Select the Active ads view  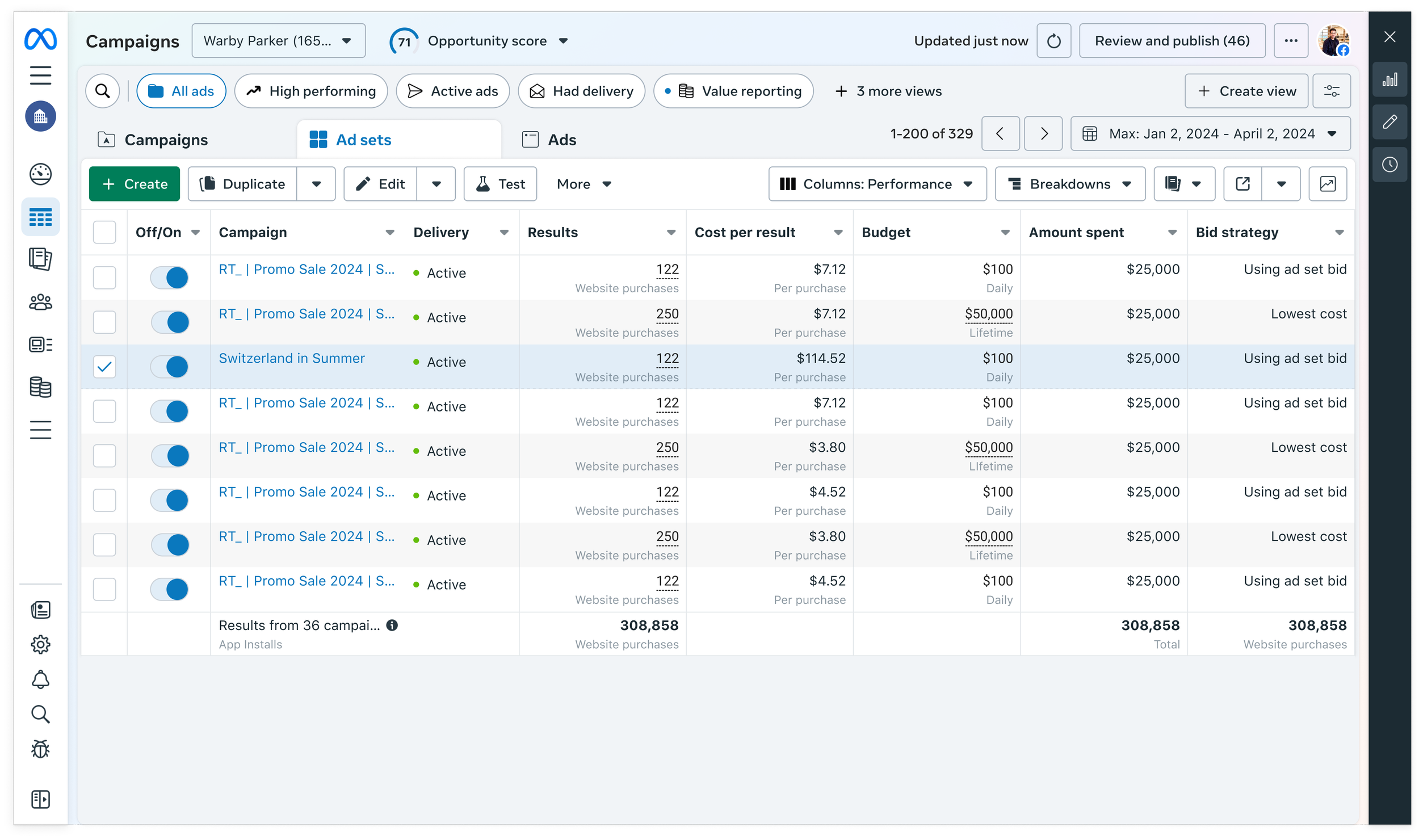(452, 91)
